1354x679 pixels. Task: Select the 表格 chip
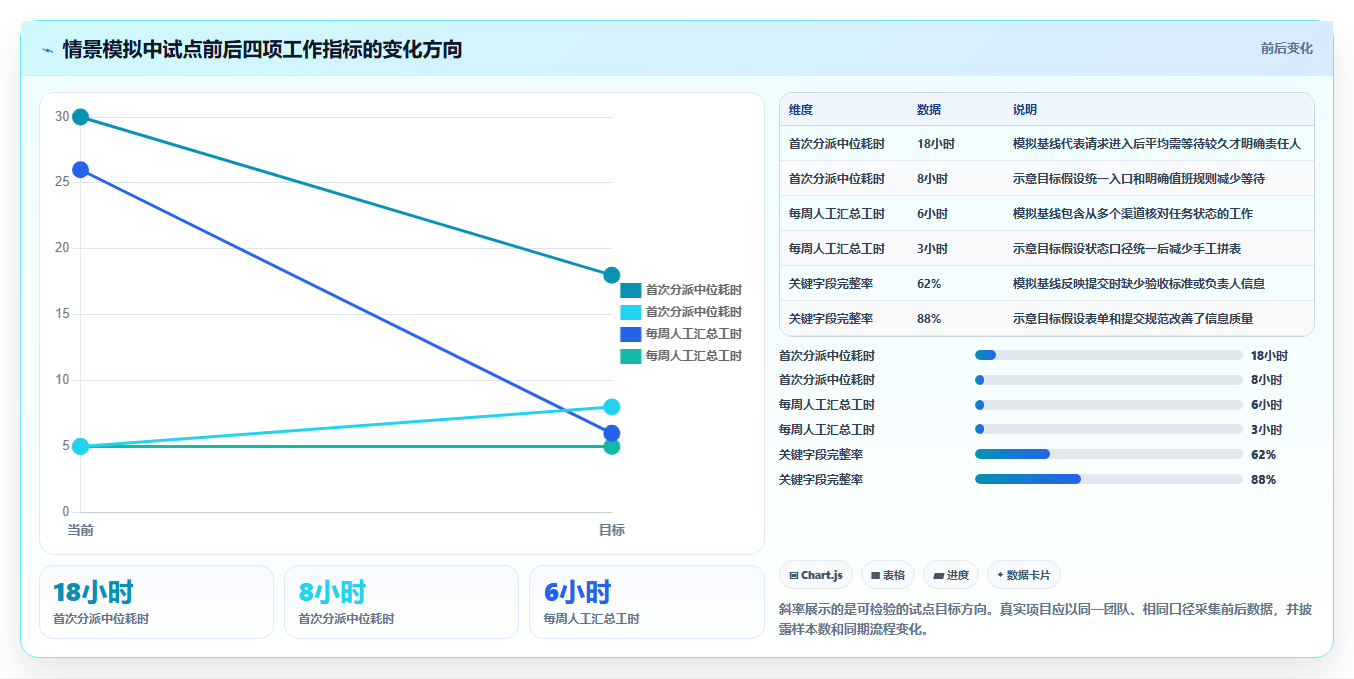(x=887, y=575)
